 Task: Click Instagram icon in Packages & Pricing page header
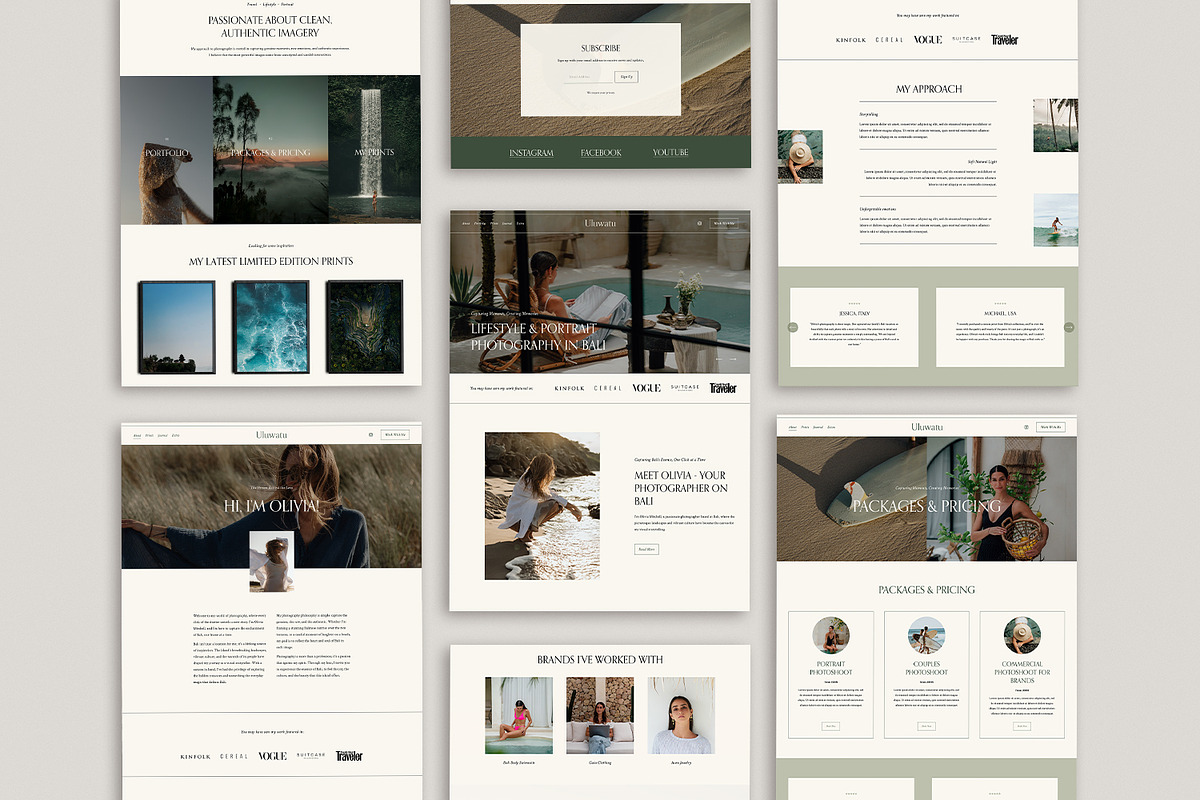(x=1026, y=427)
